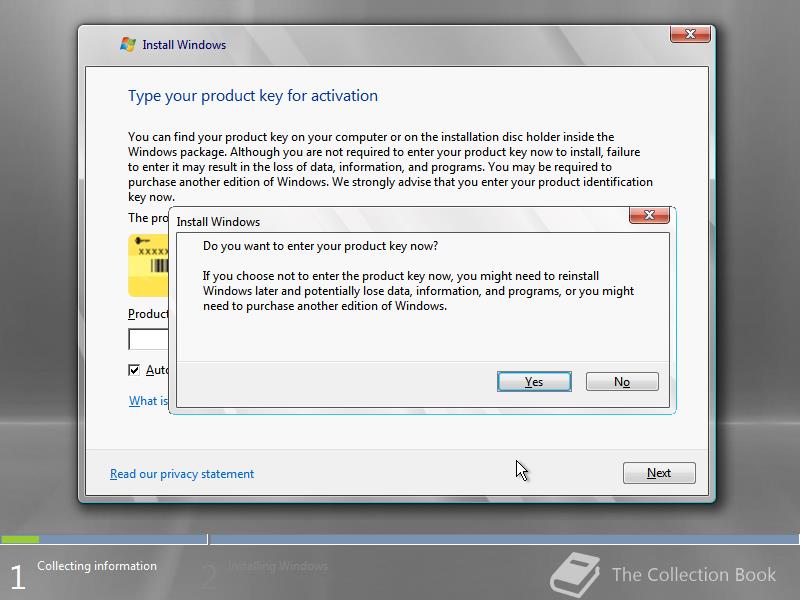Click the Windows flag icon in title bar
The image size is (800, 600).
coord(128,44)
